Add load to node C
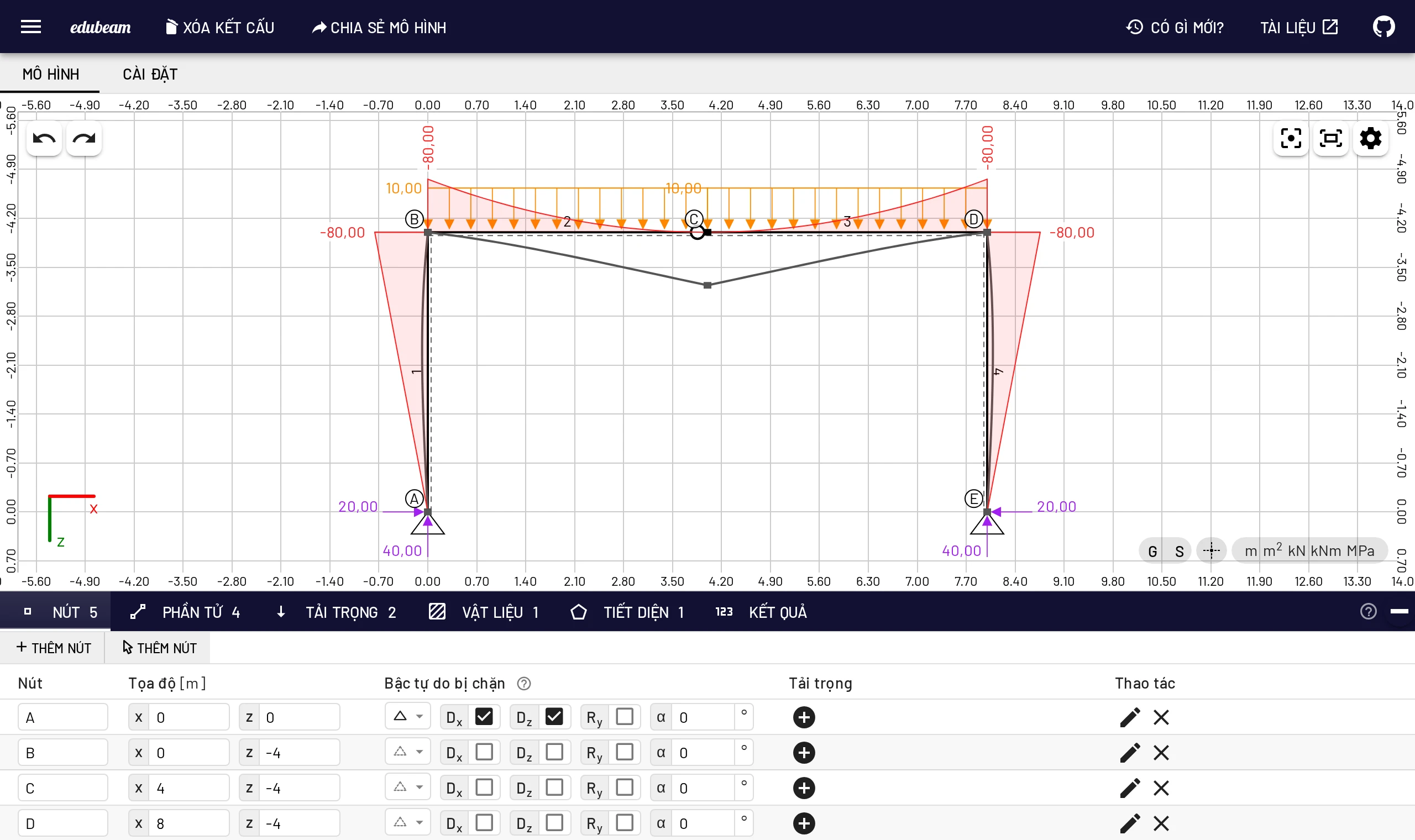The image size is (1415, 840). point(804,788)
